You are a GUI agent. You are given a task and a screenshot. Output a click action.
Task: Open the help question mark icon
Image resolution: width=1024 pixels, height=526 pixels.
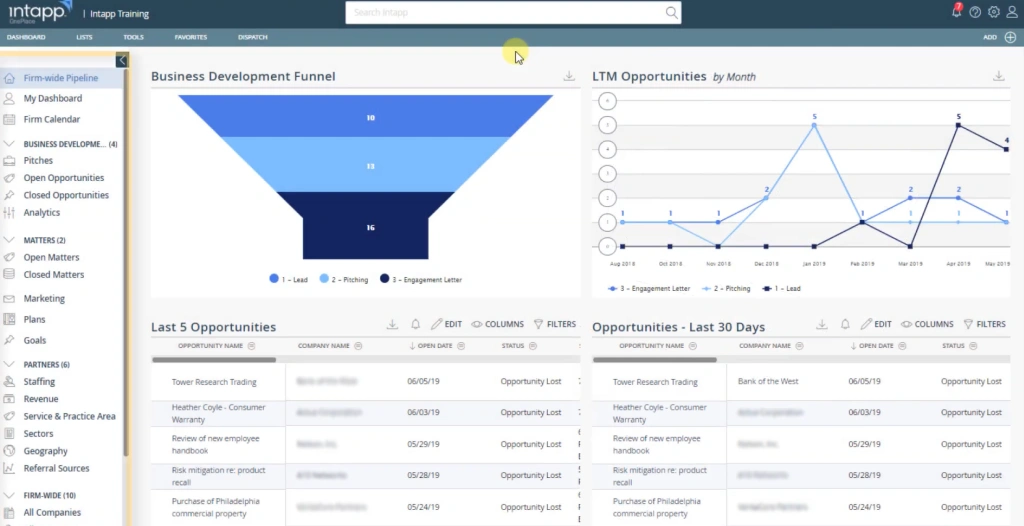coord(975,12)
